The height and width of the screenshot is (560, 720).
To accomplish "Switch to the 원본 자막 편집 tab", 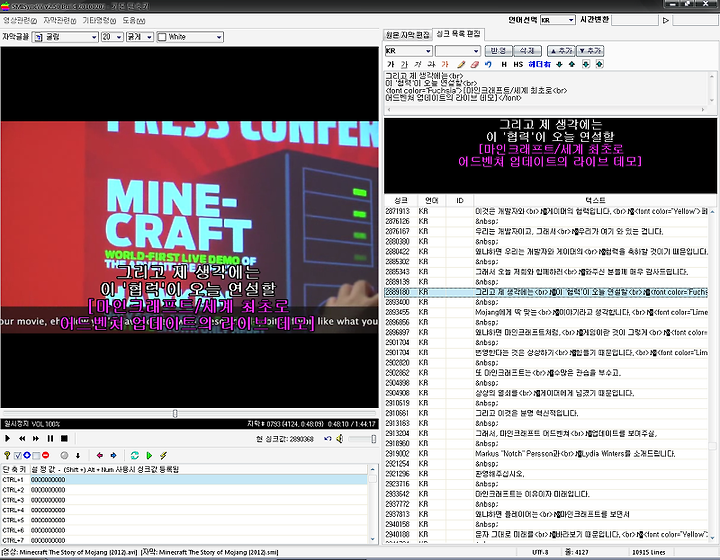I will pos(408,34).
